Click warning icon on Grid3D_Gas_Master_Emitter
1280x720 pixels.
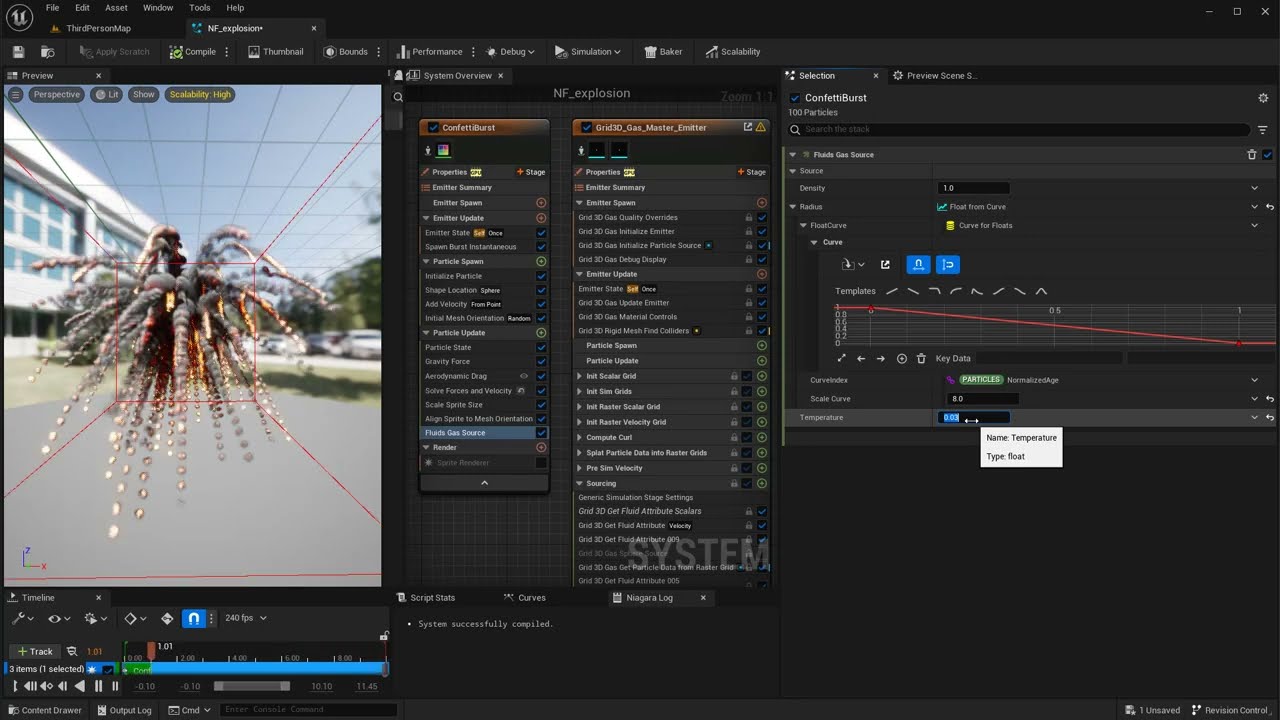point(761,127)
